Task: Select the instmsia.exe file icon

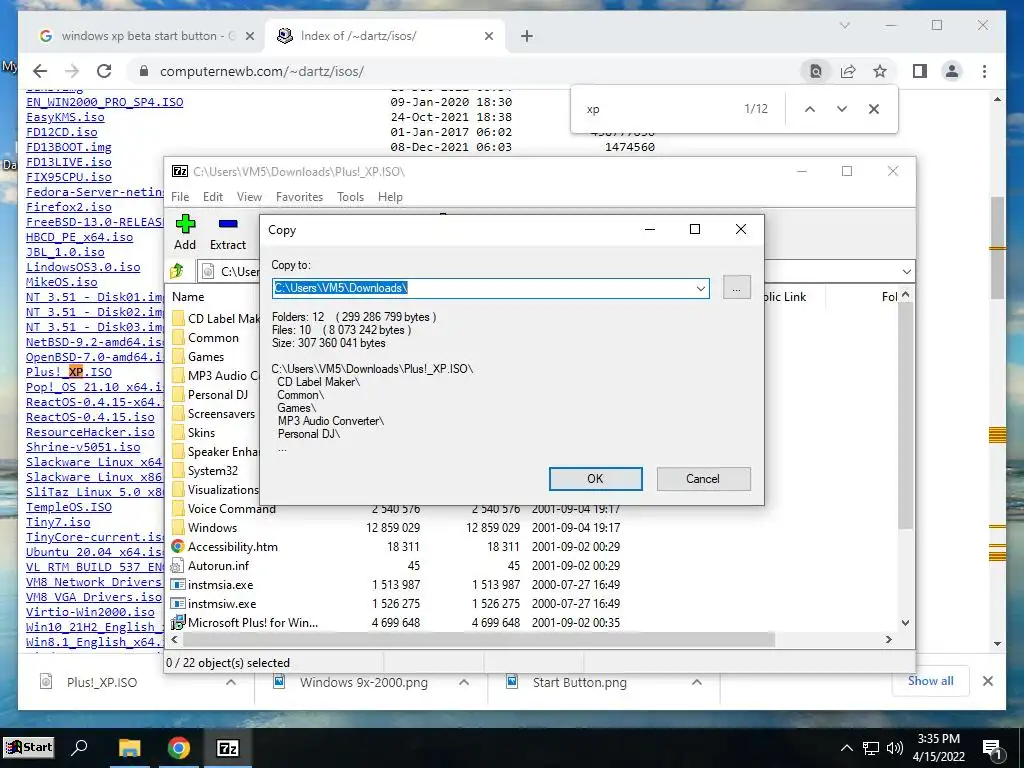Action: pyautogui.click(x=178, y=584)
